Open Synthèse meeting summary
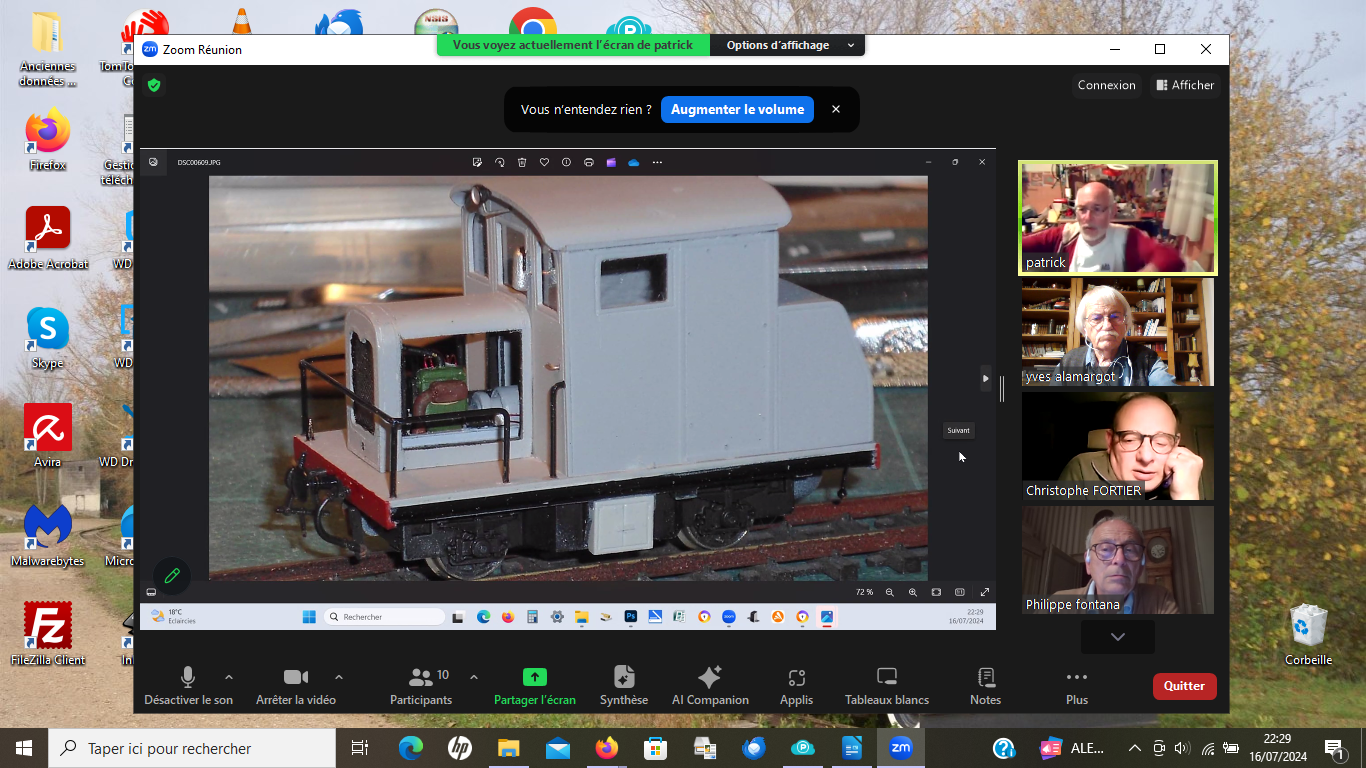1366x768 pixels. coord(624,686)
